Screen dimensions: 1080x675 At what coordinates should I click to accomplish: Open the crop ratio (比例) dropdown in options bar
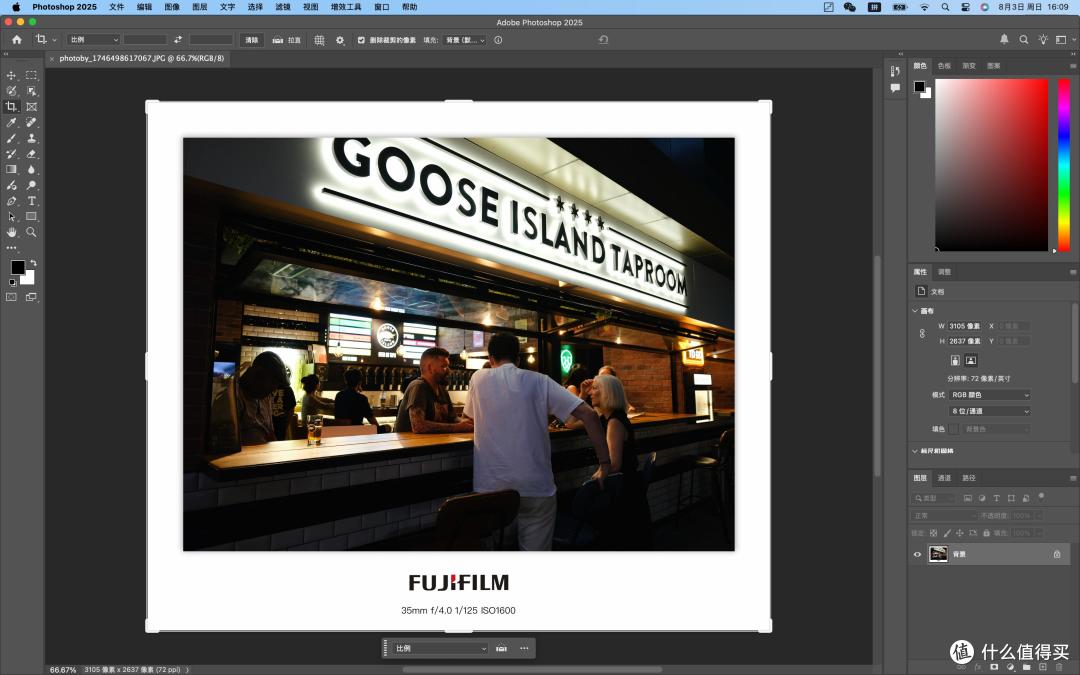click(94, 40)
